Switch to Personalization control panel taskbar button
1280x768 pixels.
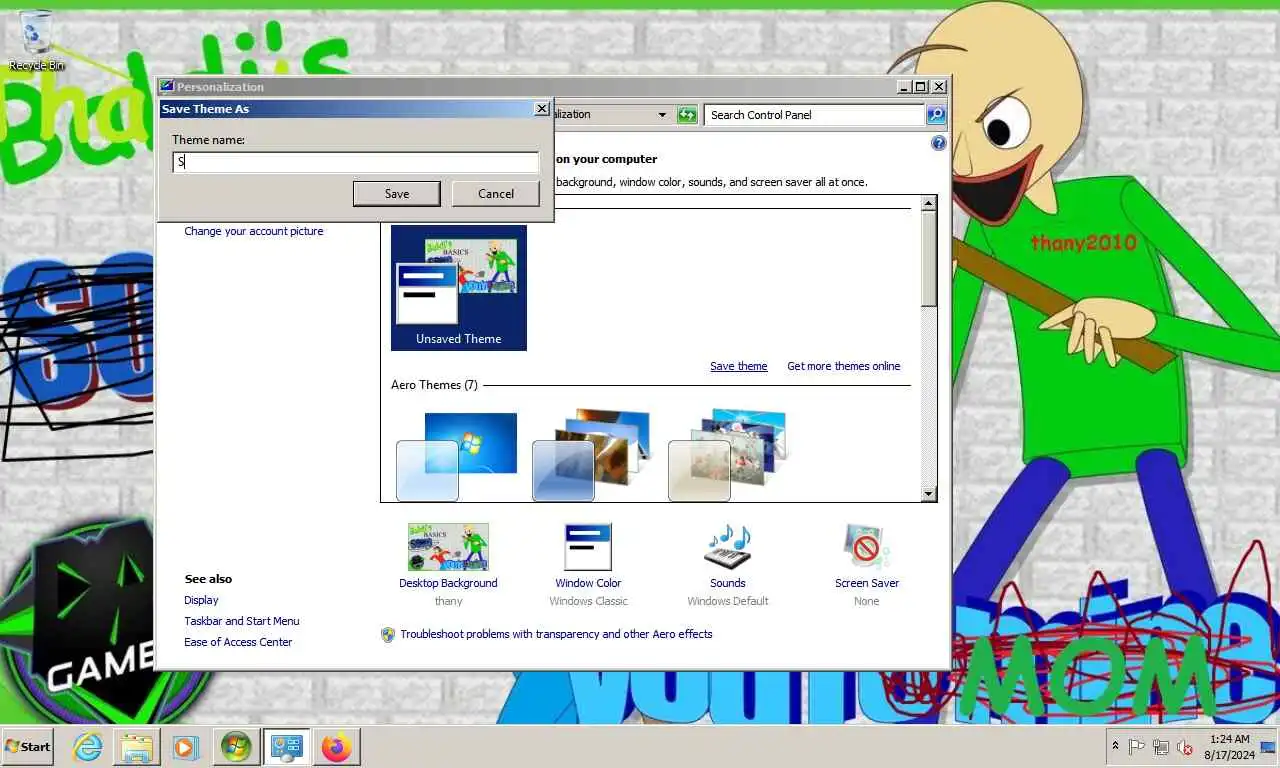tap(287, 747)
